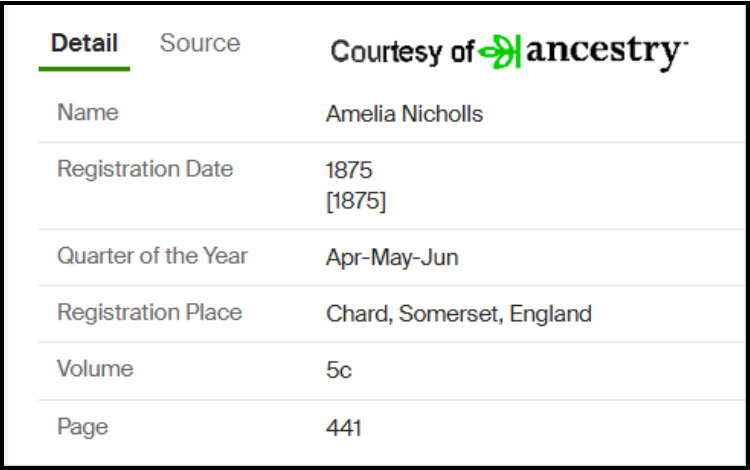Select the 1875 registration date value
Screen dimensions: 750x470
(349, 170)
